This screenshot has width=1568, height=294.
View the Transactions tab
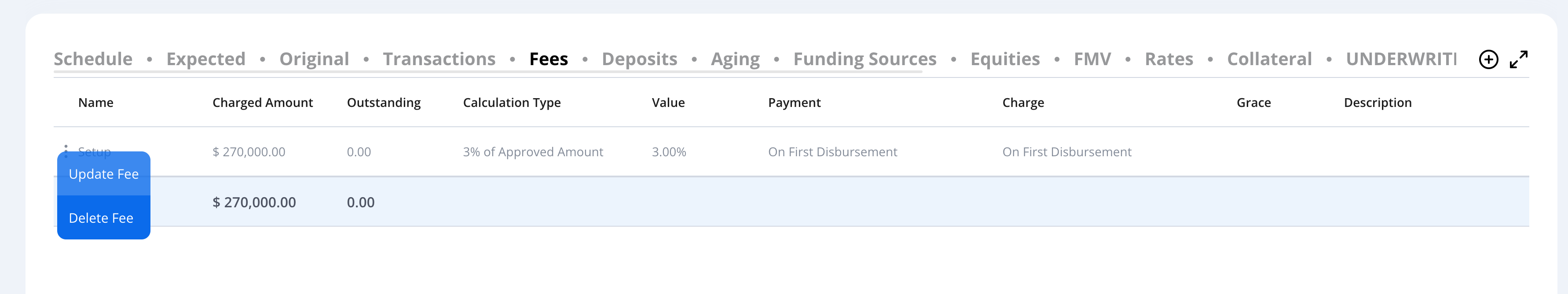coord(439,59)
